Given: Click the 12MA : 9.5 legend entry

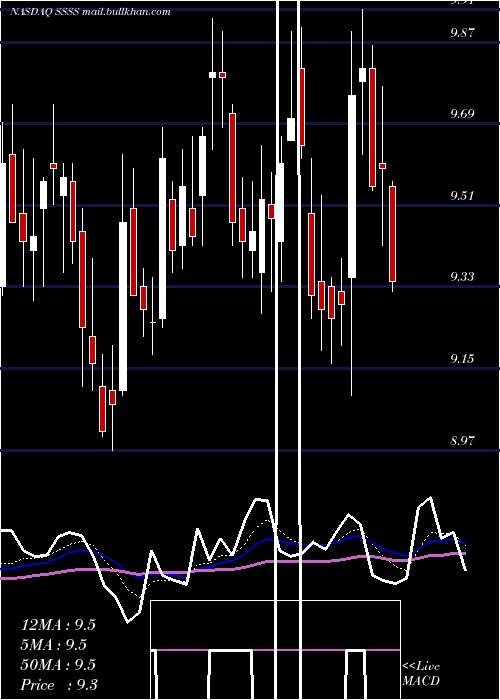Looking at the screenshot, I should pos(58,625).
